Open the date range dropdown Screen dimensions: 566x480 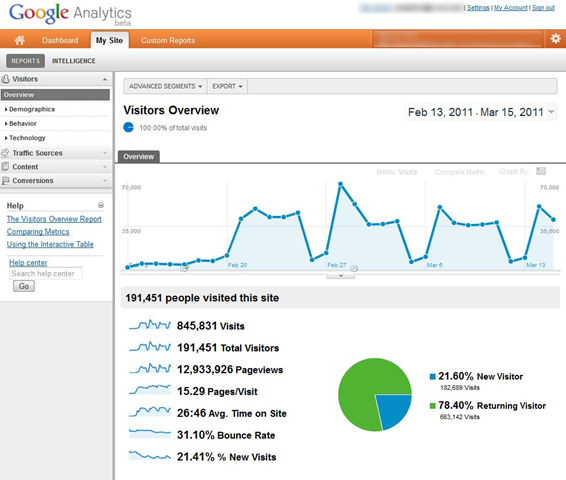coord(551,112)
